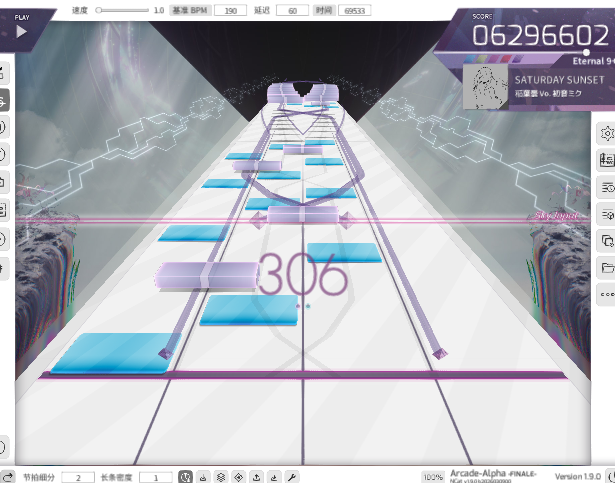This screenshot has width=615, height=483.
Task: Open the settings gear in right sidebar
Action: pos(606,133)
